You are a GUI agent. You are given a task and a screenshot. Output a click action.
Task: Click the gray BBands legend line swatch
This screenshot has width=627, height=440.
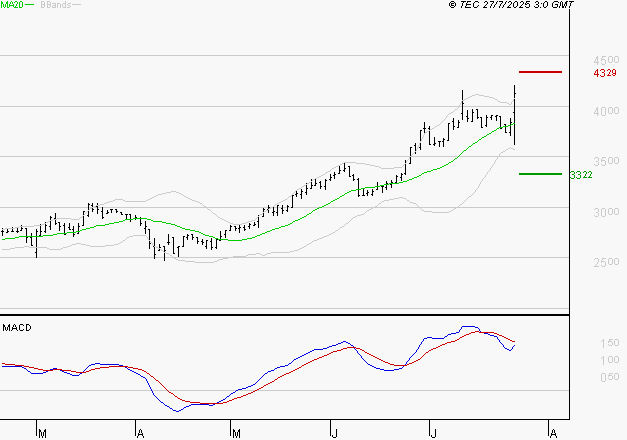click(x=77, y=6)
